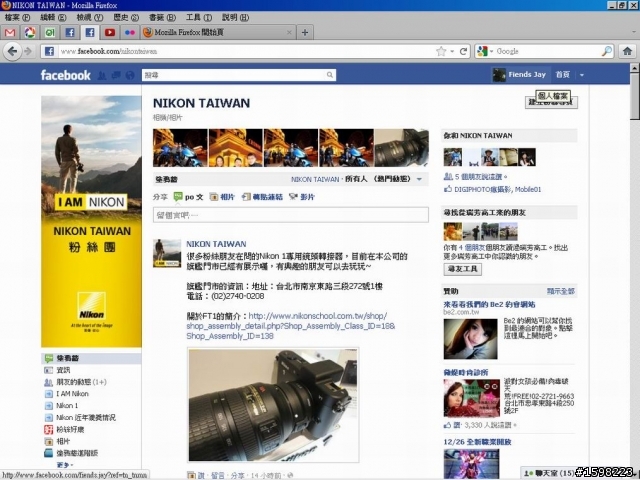This screenshot has width=640, height=480.
Task: Open the Nikon 1 camera post photo
Action: pos(273,405)
